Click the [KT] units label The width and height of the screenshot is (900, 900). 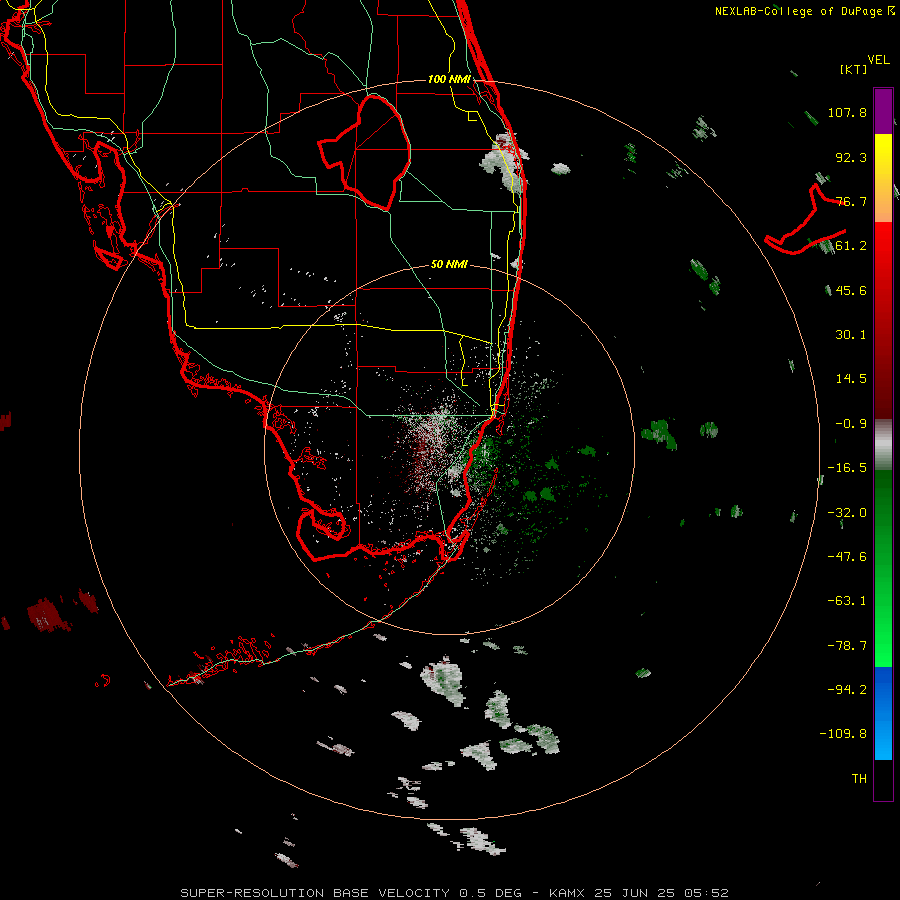coord(854,69)
